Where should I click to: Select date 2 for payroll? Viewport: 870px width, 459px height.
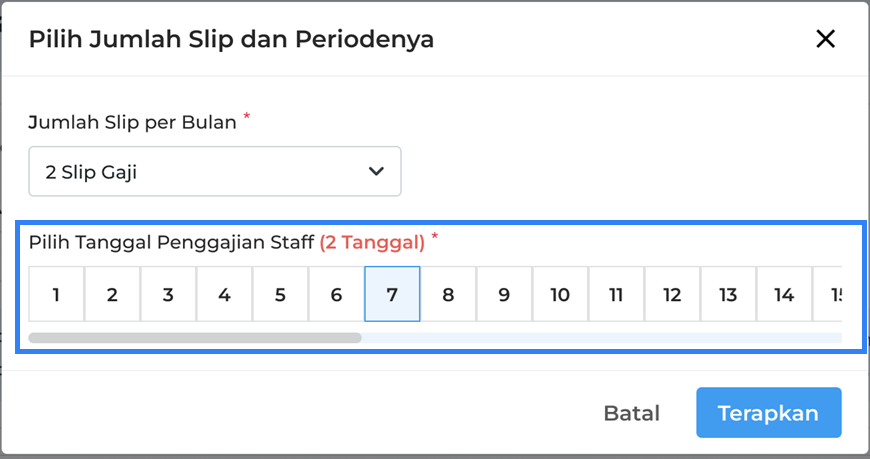coord(112,294)
